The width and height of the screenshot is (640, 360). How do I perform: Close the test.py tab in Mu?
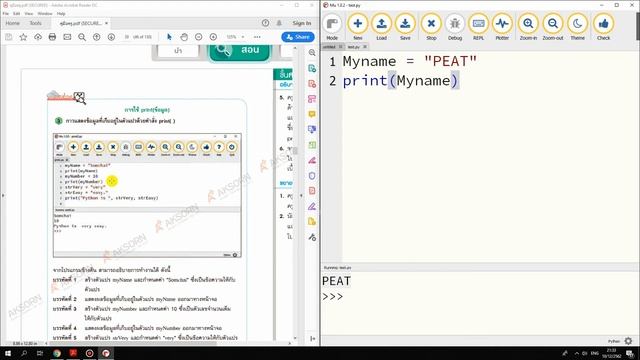click(365, 47)
